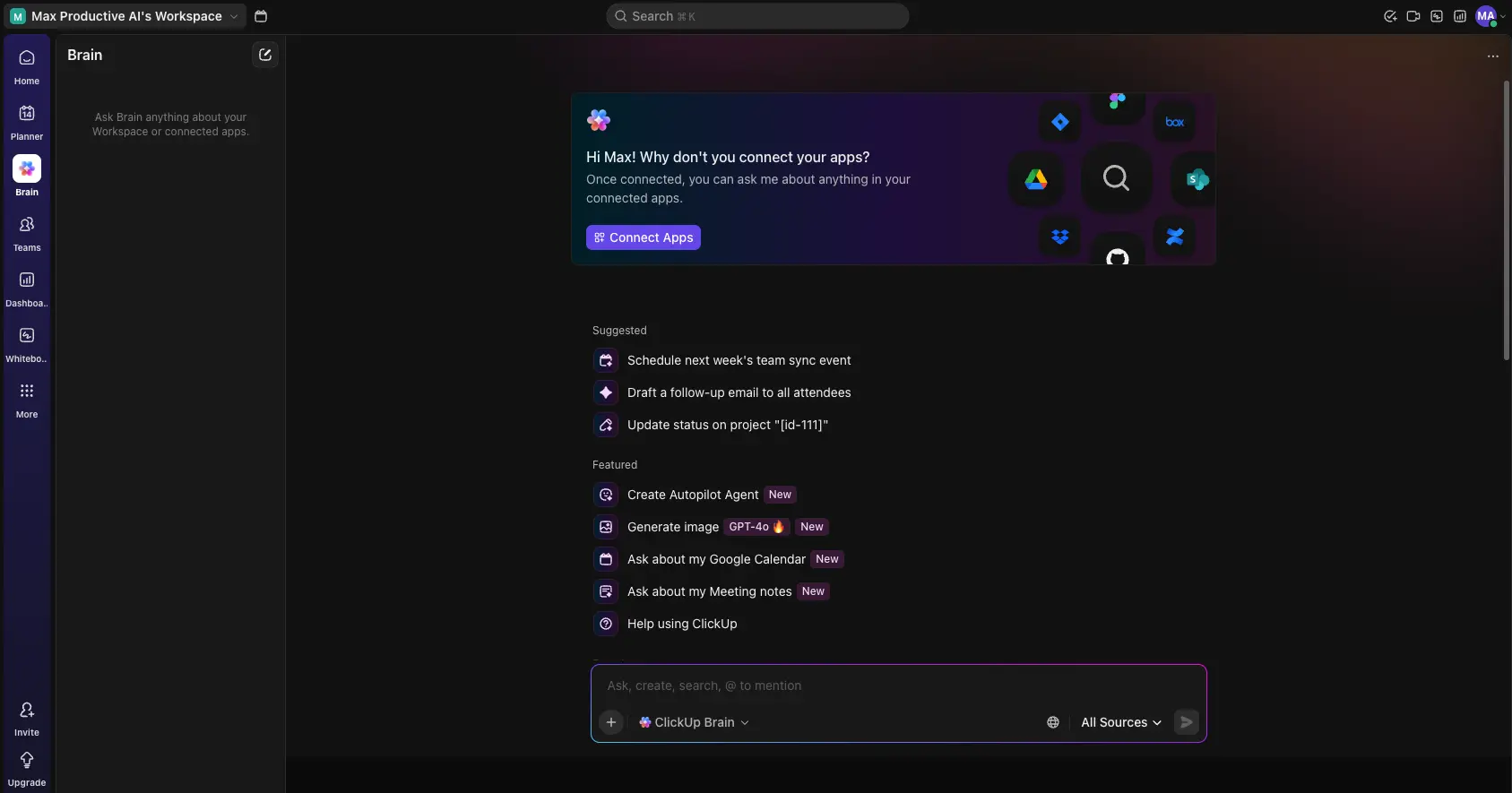
Task: Click the quick create task icon in top bar
Action: (1390, 16)
